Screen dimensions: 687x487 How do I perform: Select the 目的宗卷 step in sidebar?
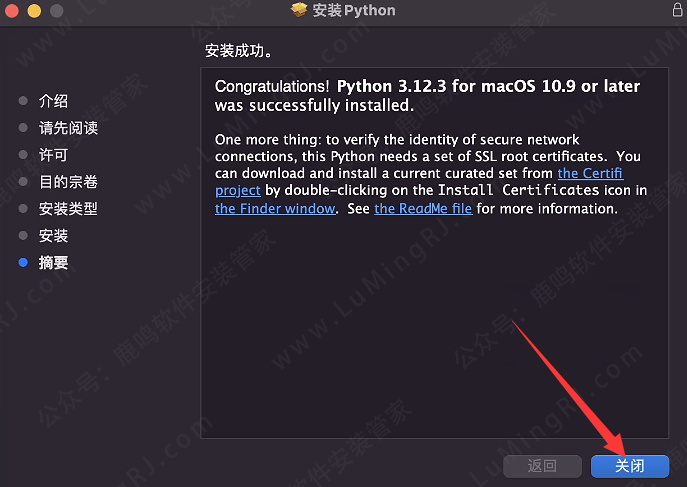click(68, 182)
